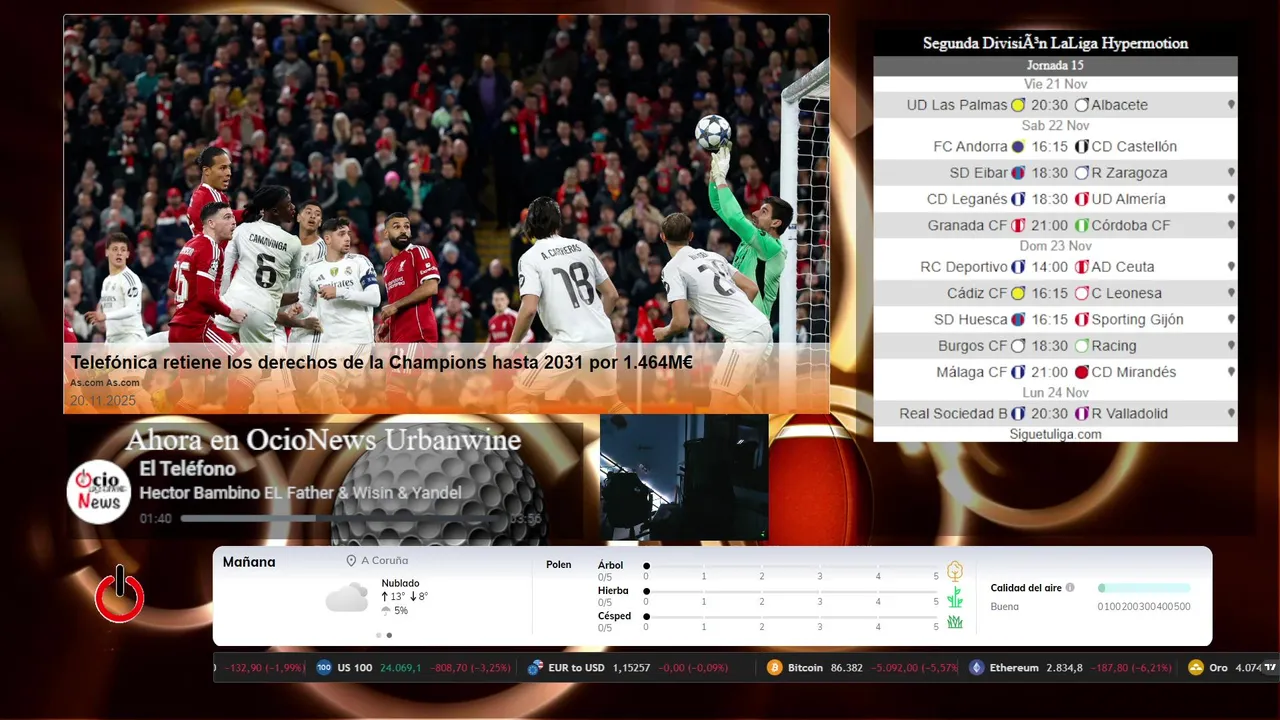Viewport: 1280px width, 720px height.
Task: Click the Albacete team crest
Action: point(1082,105)
